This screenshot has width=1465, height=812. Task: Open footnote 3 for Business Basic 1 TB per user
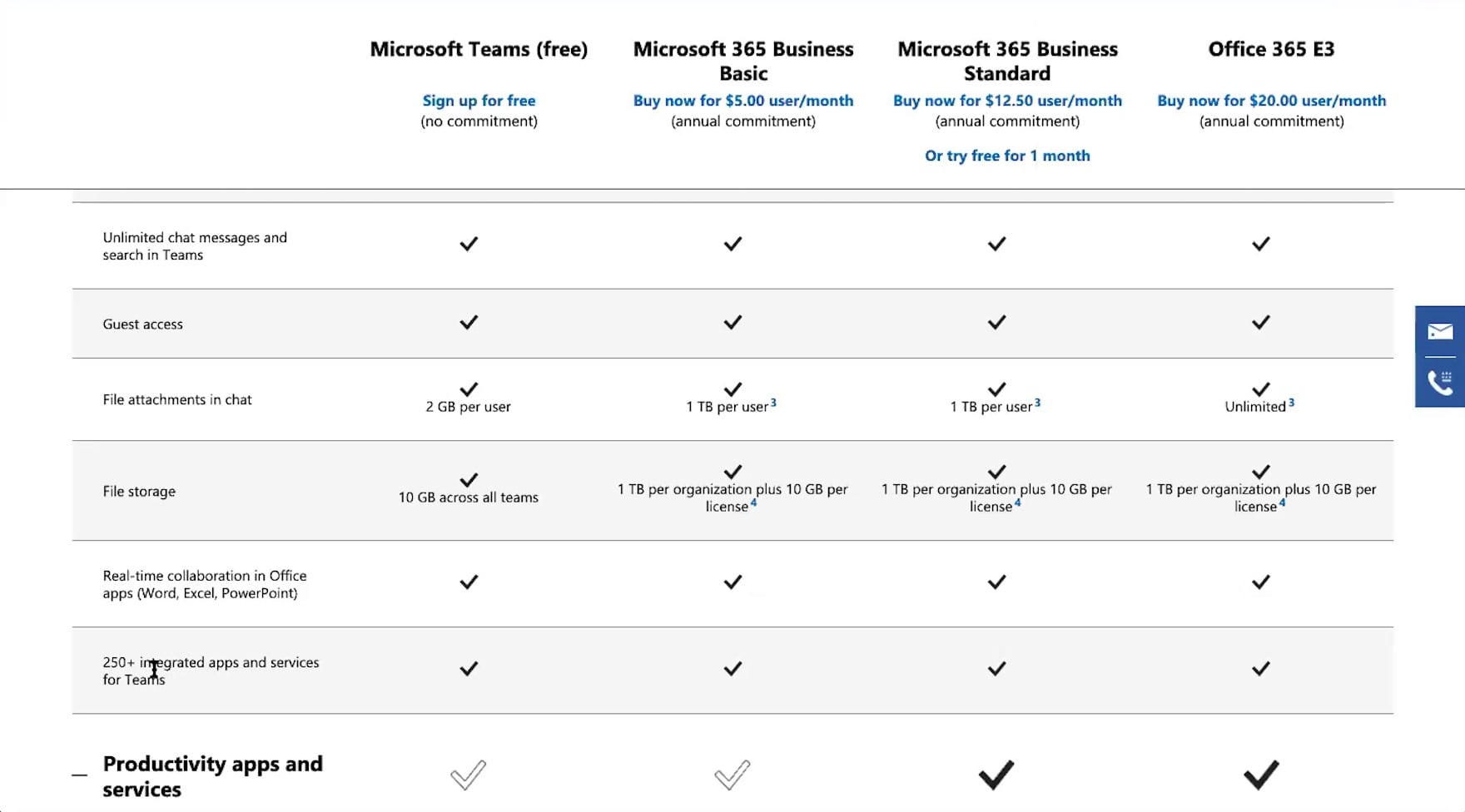click(x=773, y=403)
